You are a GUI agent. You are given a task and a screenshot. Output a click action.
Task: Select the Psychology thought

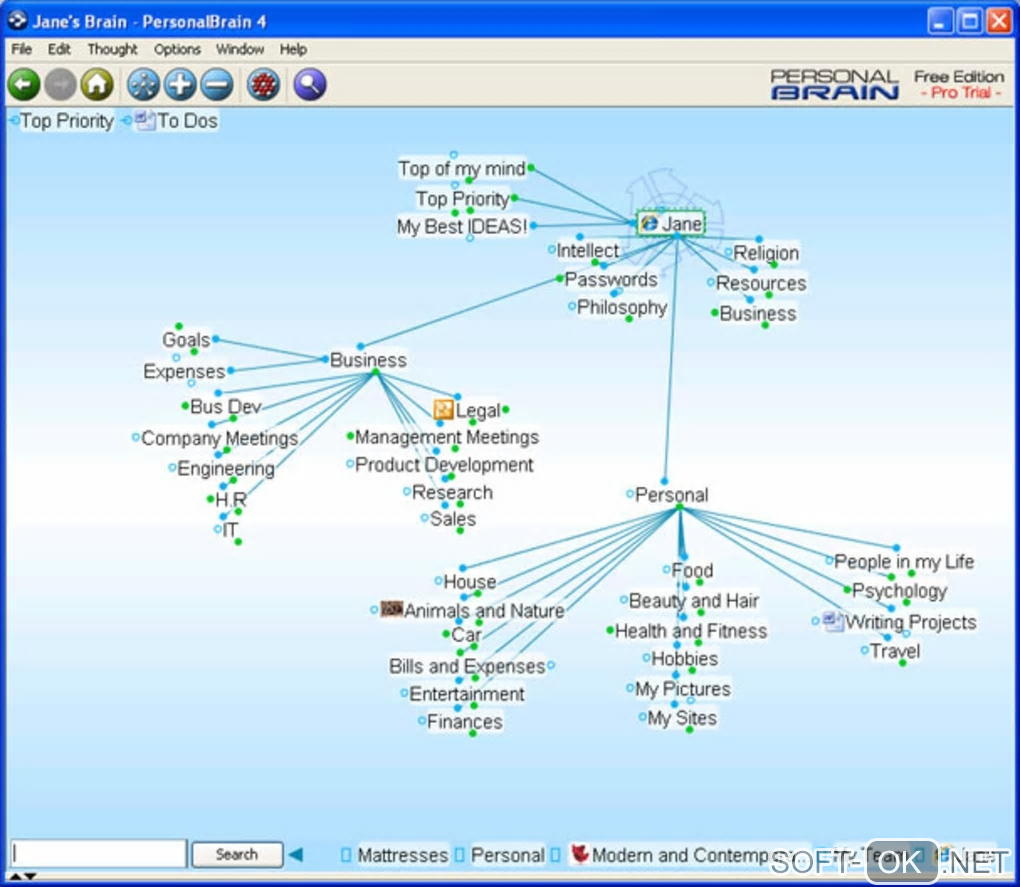[900, 591]
